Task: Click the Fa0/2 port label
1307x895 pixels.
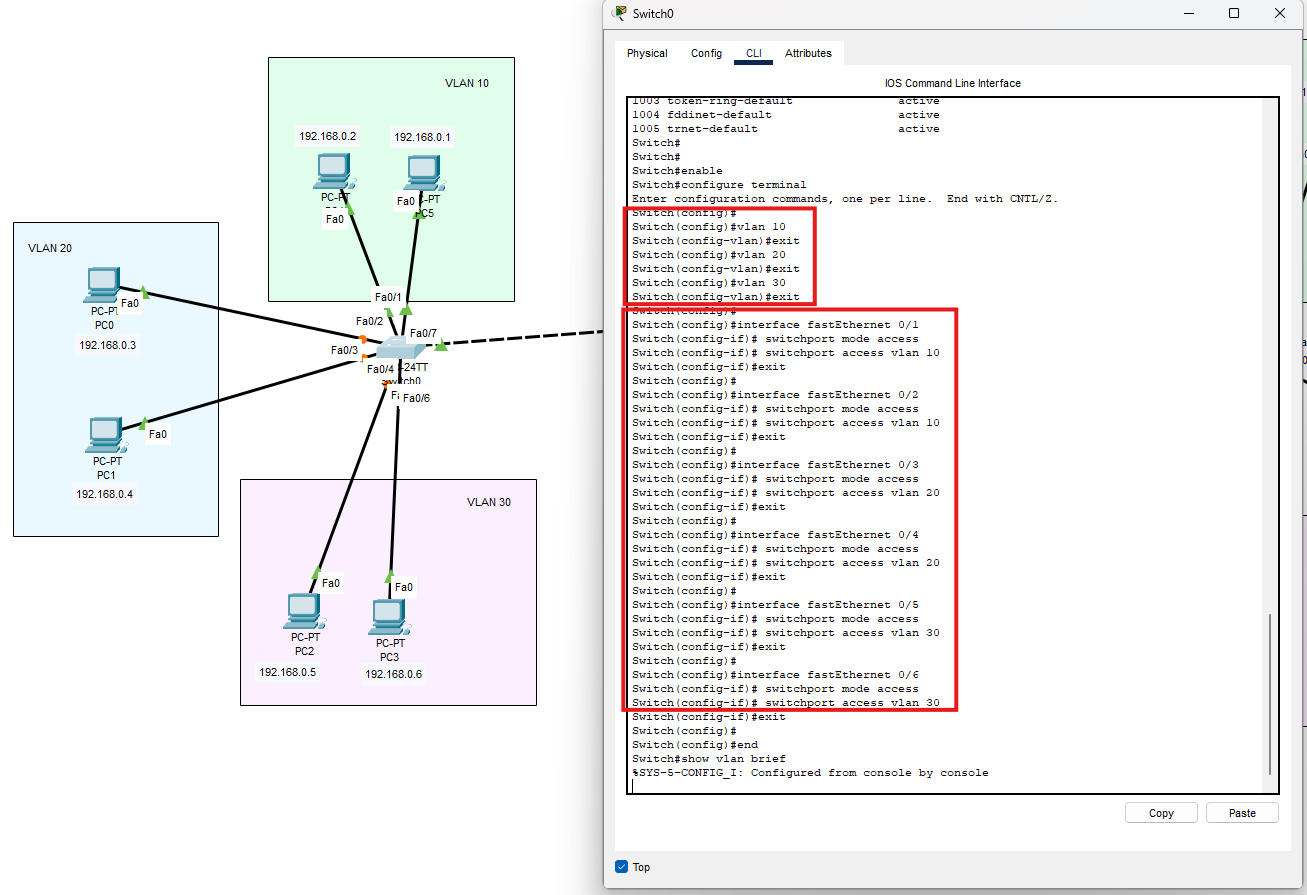Action: pyautogui.click(x=370, y=321)
